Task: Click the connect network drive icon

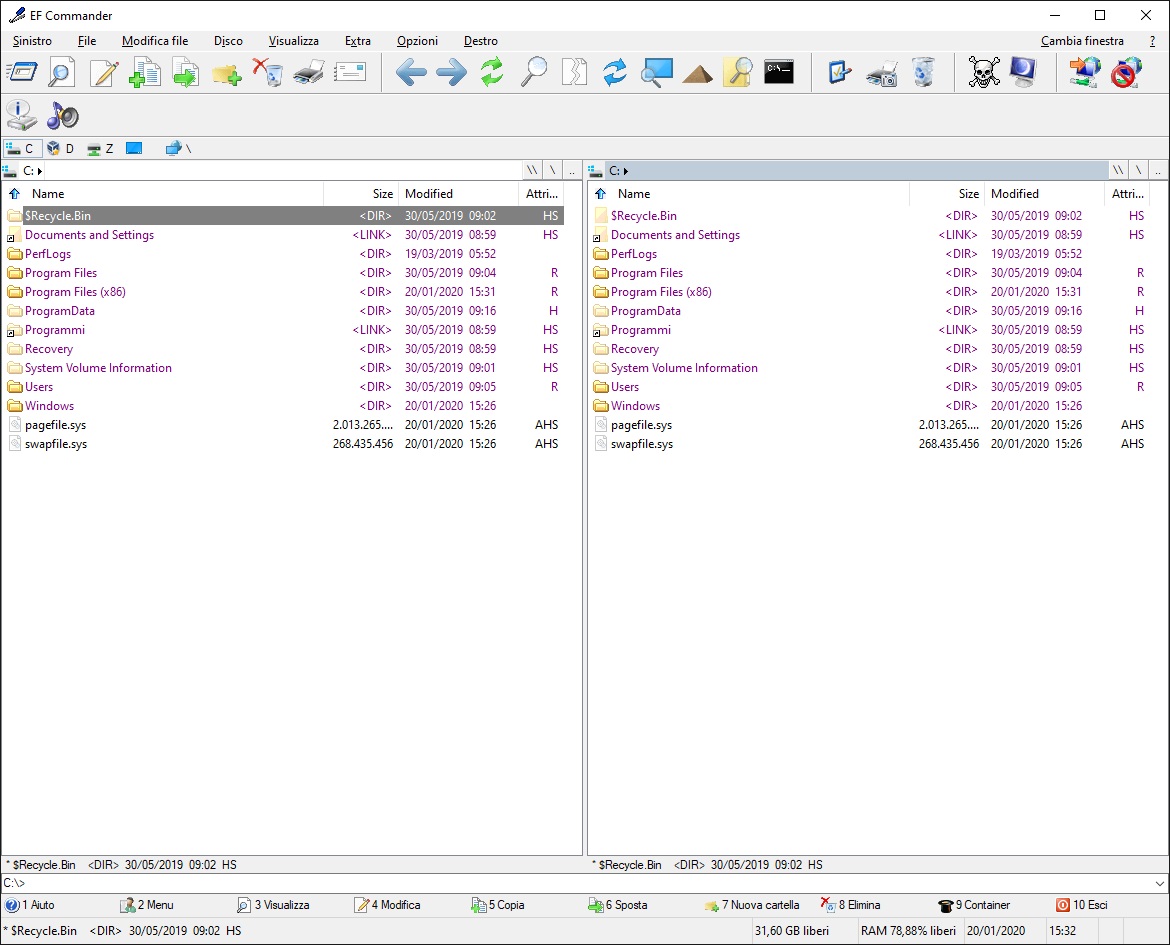Action: pyautogui.click(x=1085, y=72)
